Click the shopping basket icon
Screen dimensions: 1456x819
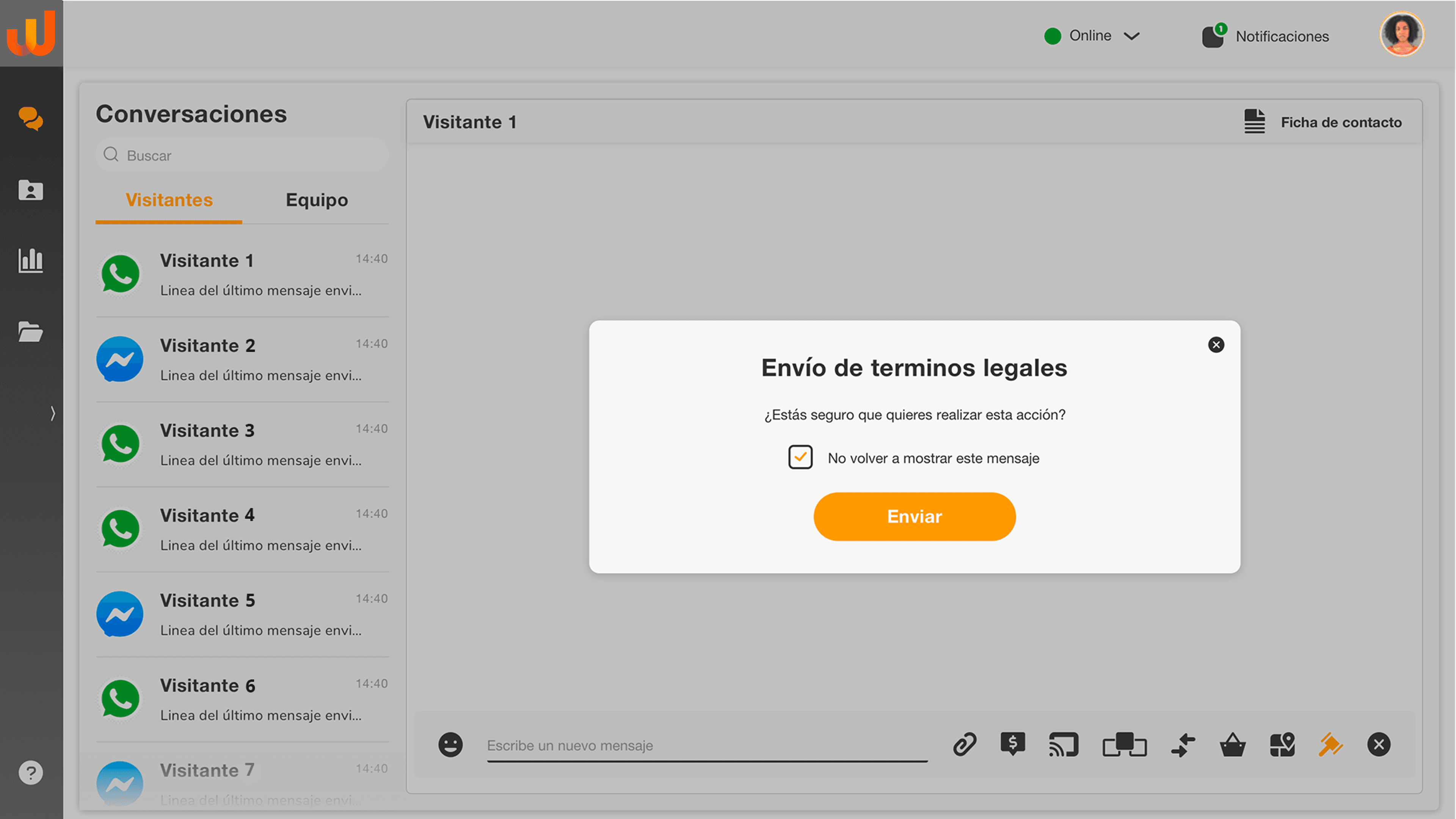[x=1232, y=744]
